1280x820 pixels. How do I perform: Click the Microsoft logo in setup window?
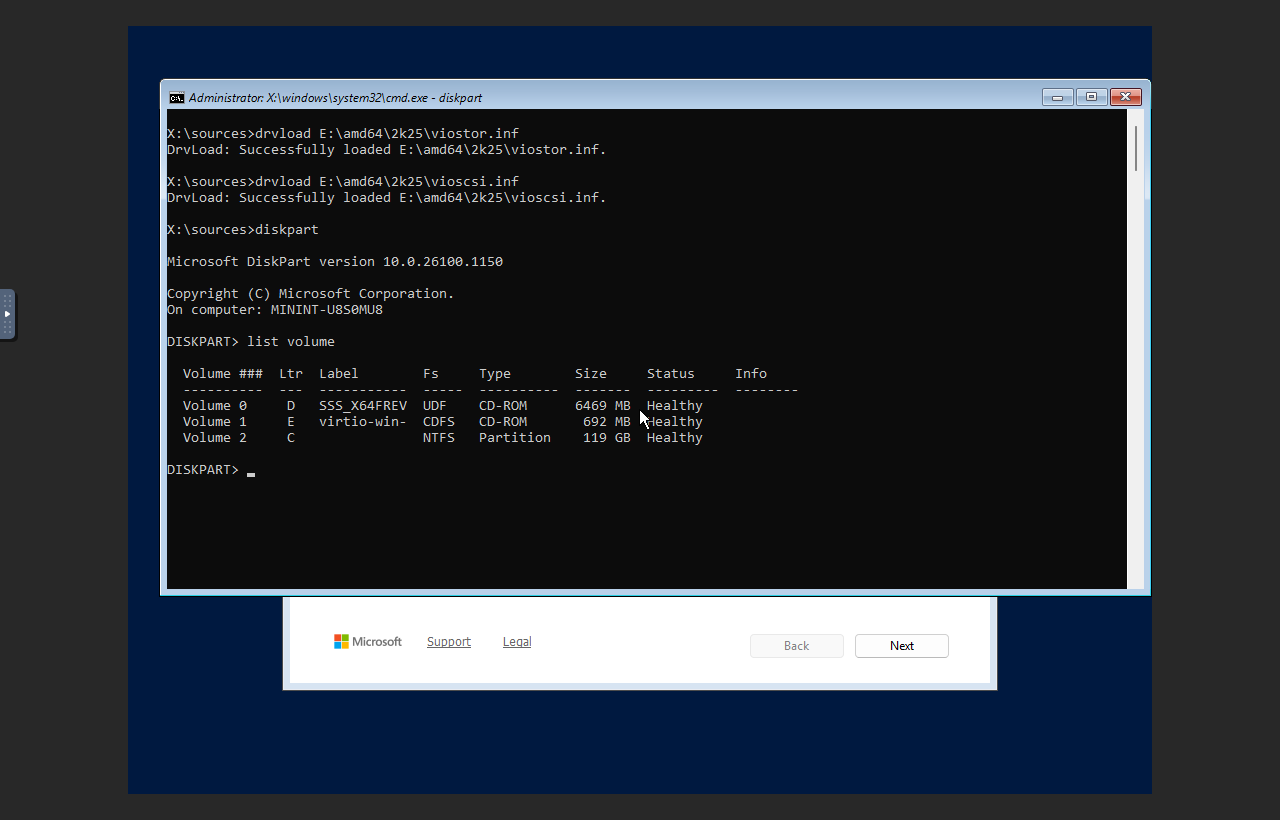point(368,642)
